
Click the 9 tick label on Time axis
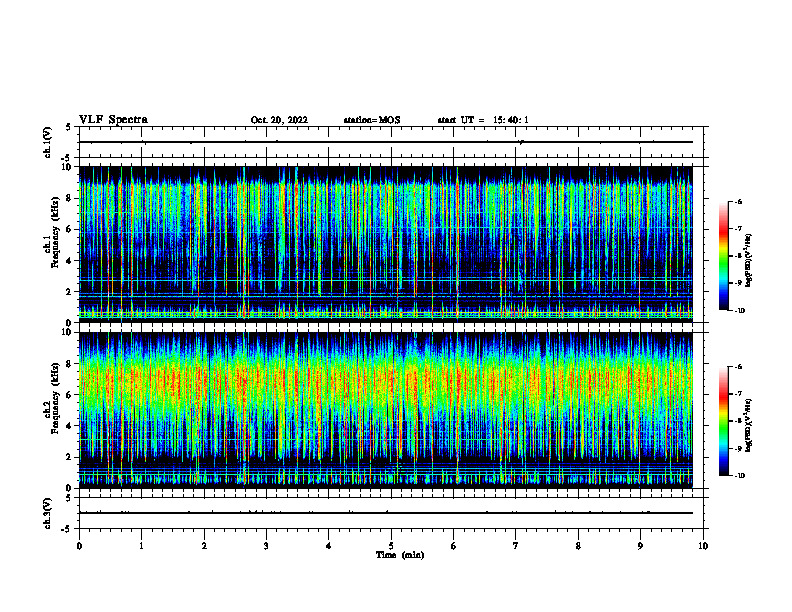640,546
